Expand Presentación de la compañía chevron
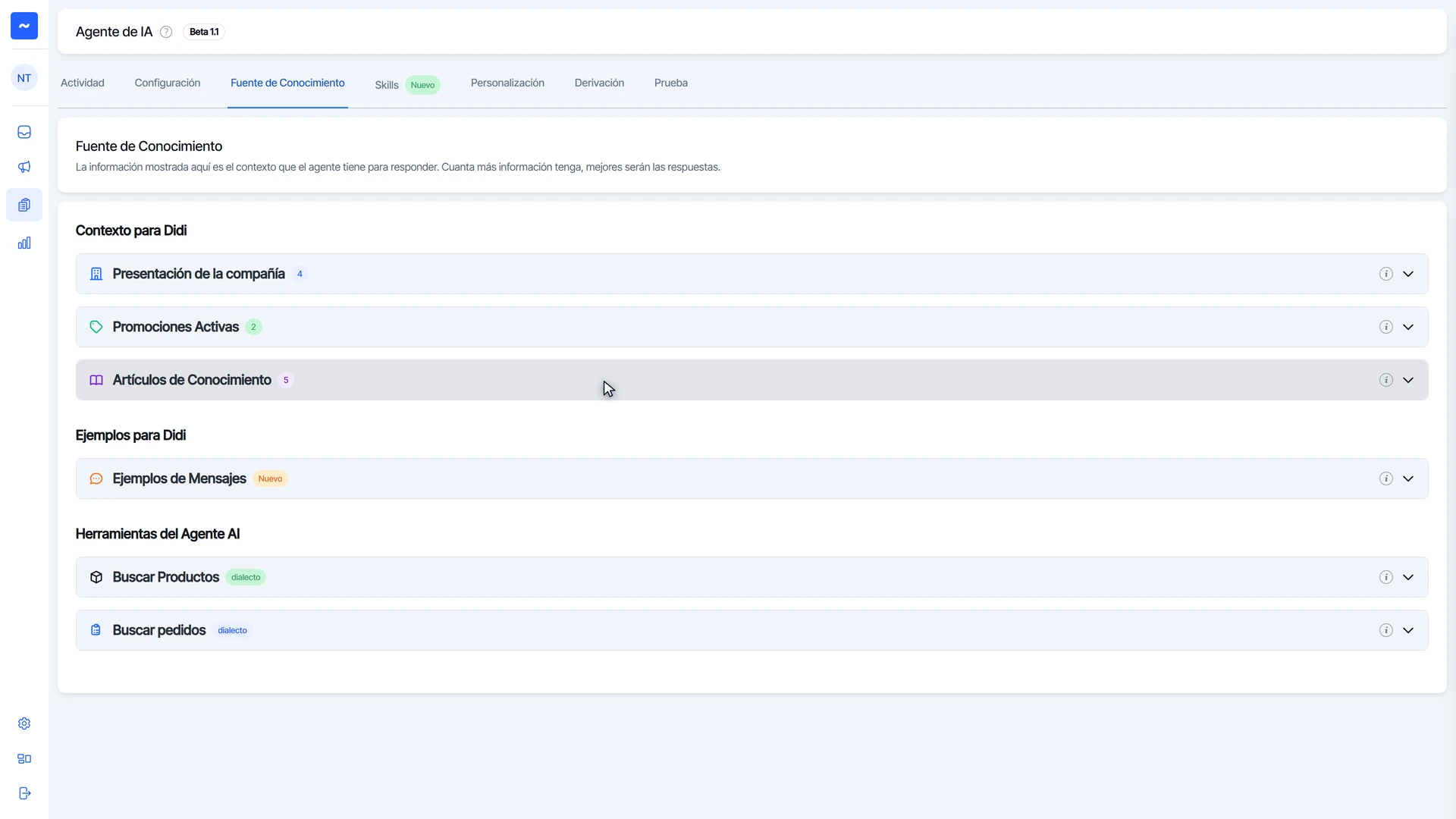 1408,274
